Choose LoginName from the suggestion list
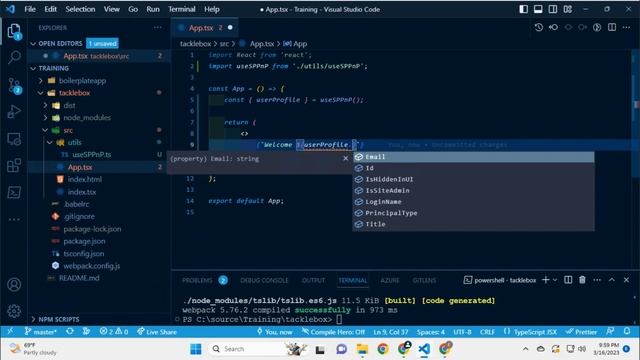Viewport: 640px width, 360px height. (473, 202)
